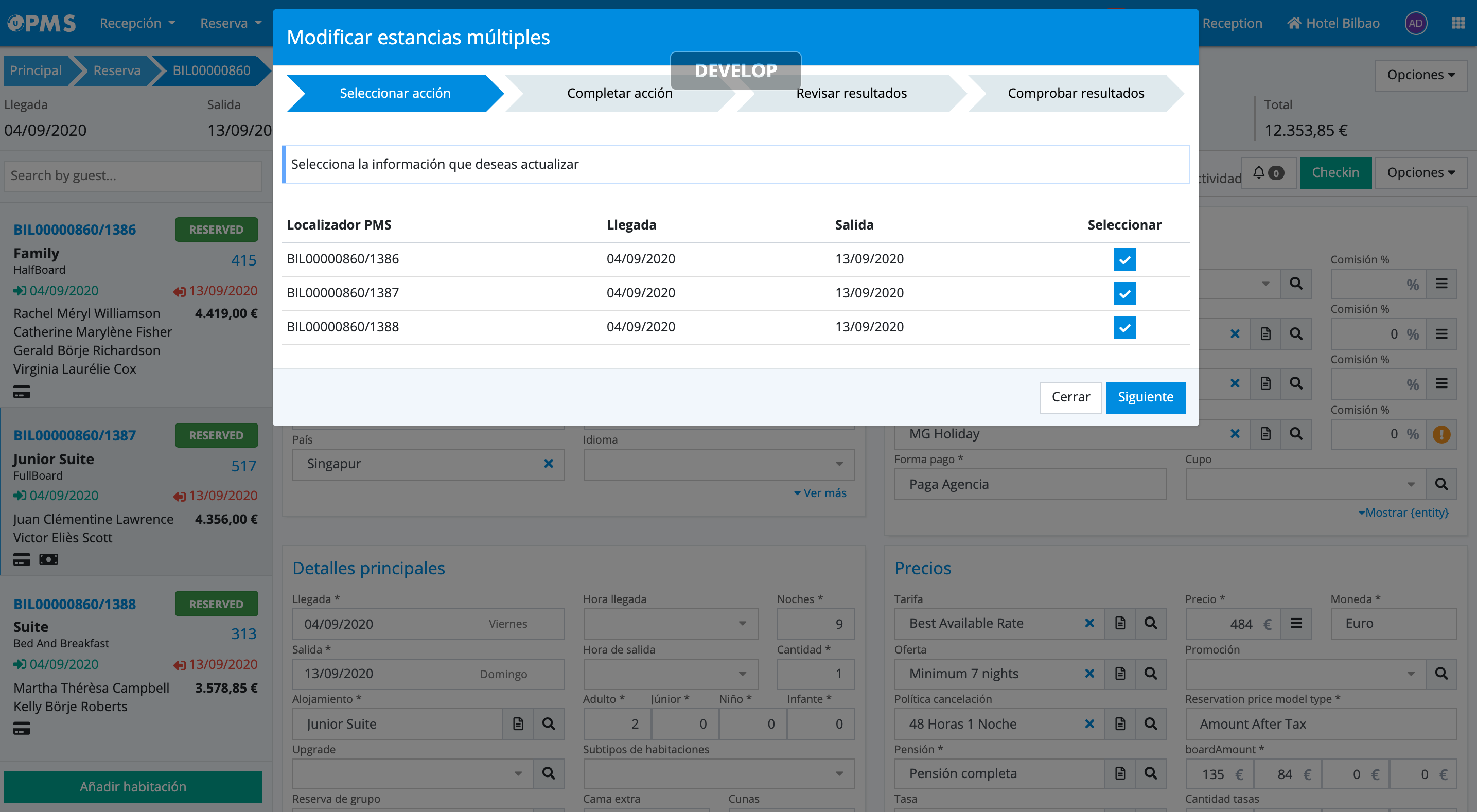Click orange warning icon beside Comisión
The height and width of the screenshot is (812, 1477).
1441,434
